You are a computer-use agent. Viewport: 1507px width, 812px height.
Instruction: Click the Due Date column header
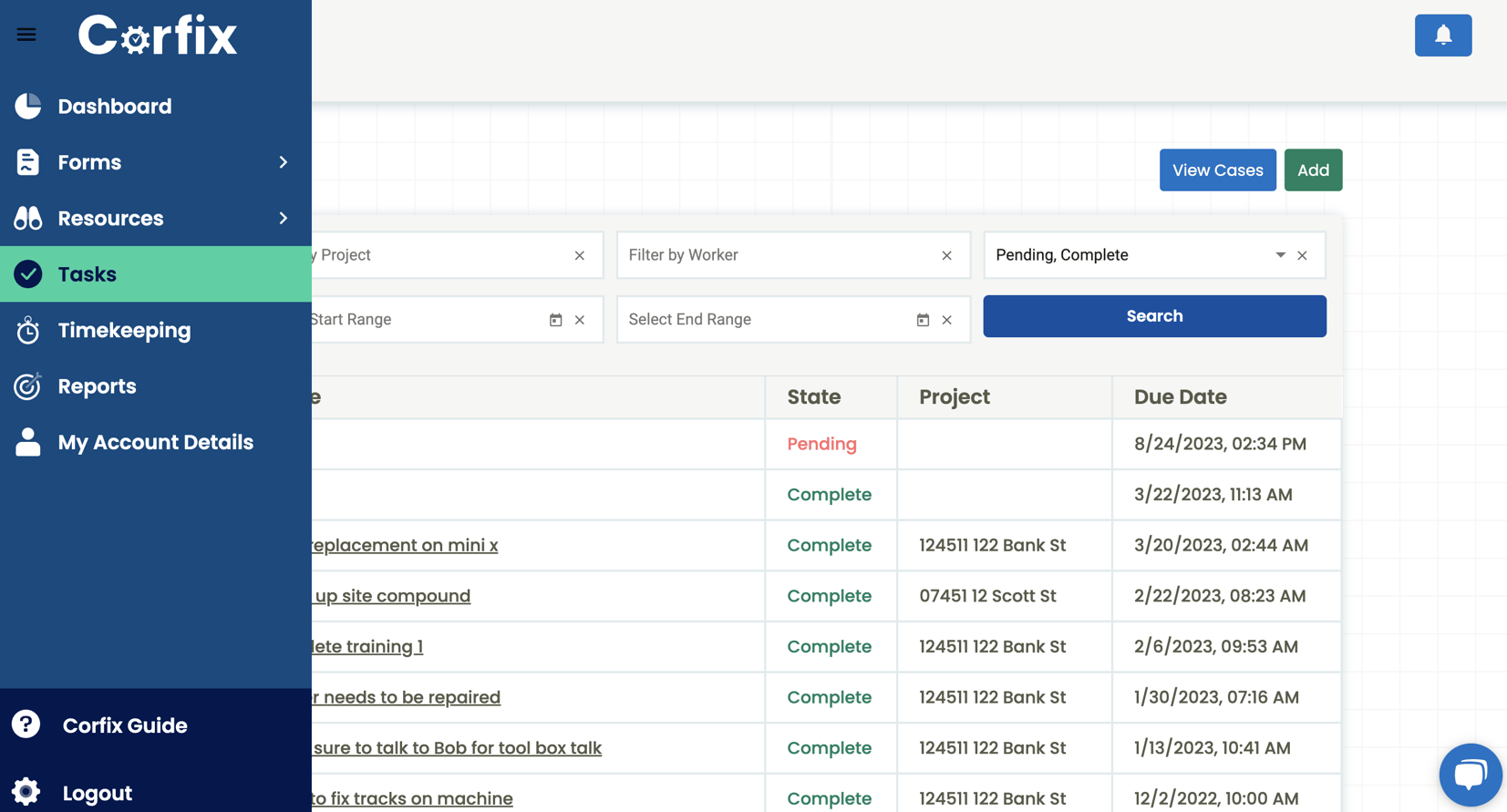coord(1180,397)
